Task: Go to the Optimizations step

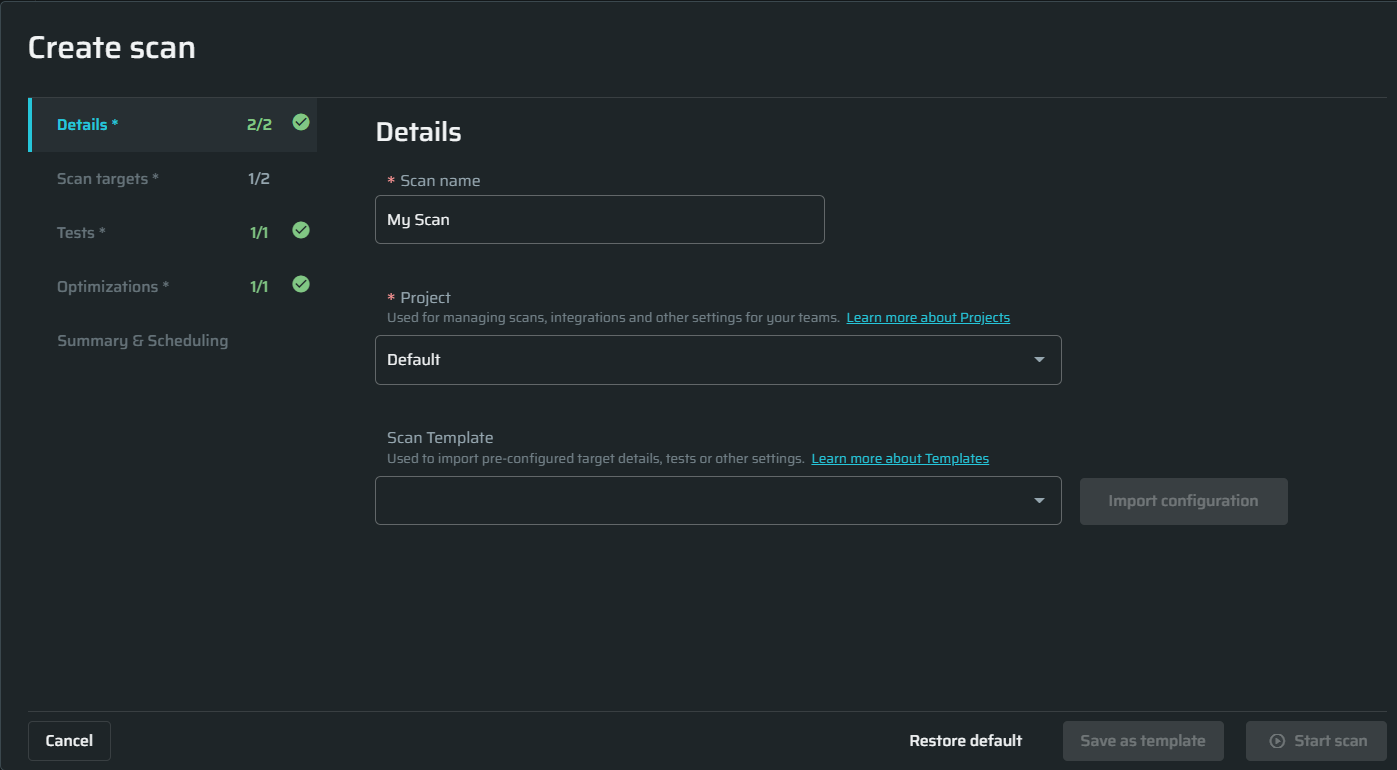Action: [113, 285]
